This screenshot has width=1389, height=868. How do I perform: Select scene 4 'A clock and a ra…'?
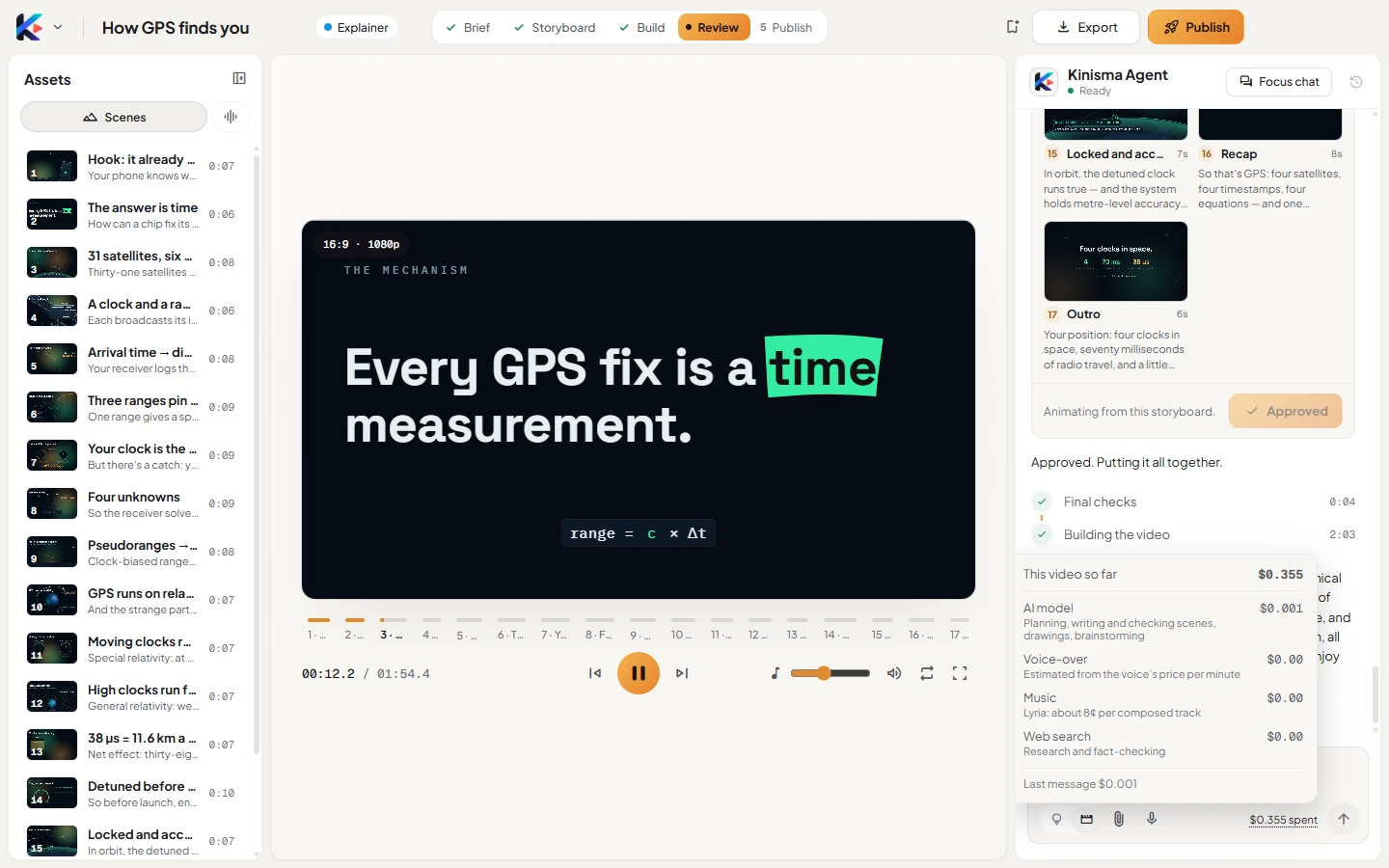132,311
